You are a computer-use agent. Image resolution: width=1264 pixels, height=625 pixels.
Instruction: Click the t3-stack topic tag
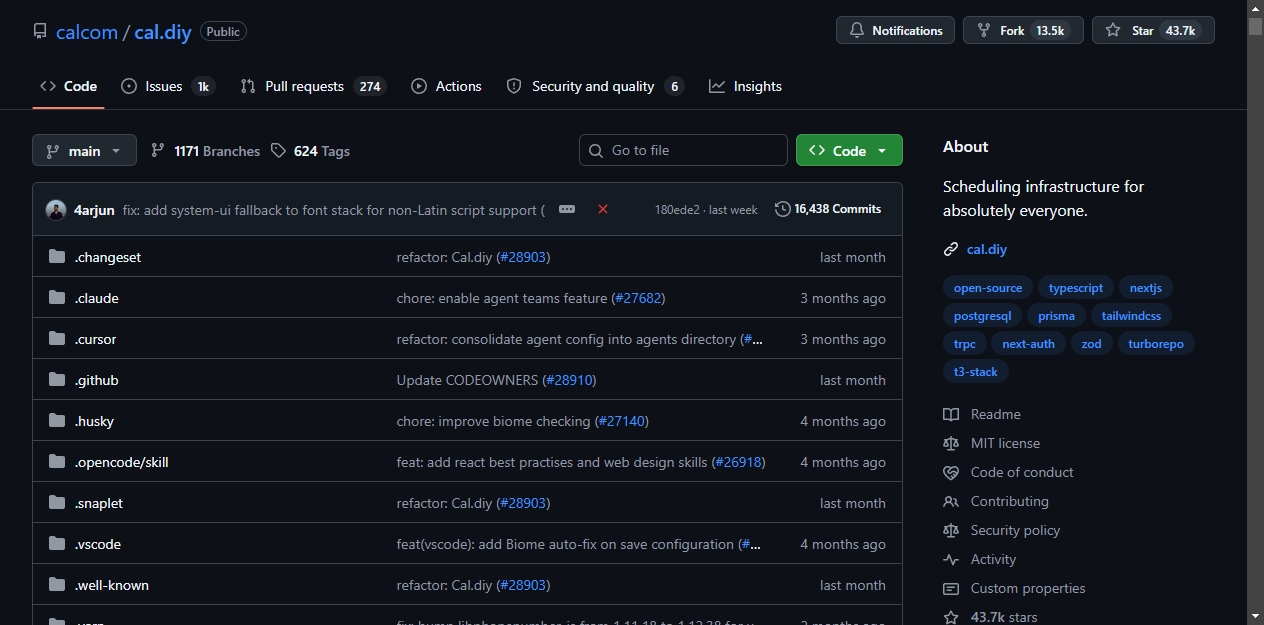[976, 372]
